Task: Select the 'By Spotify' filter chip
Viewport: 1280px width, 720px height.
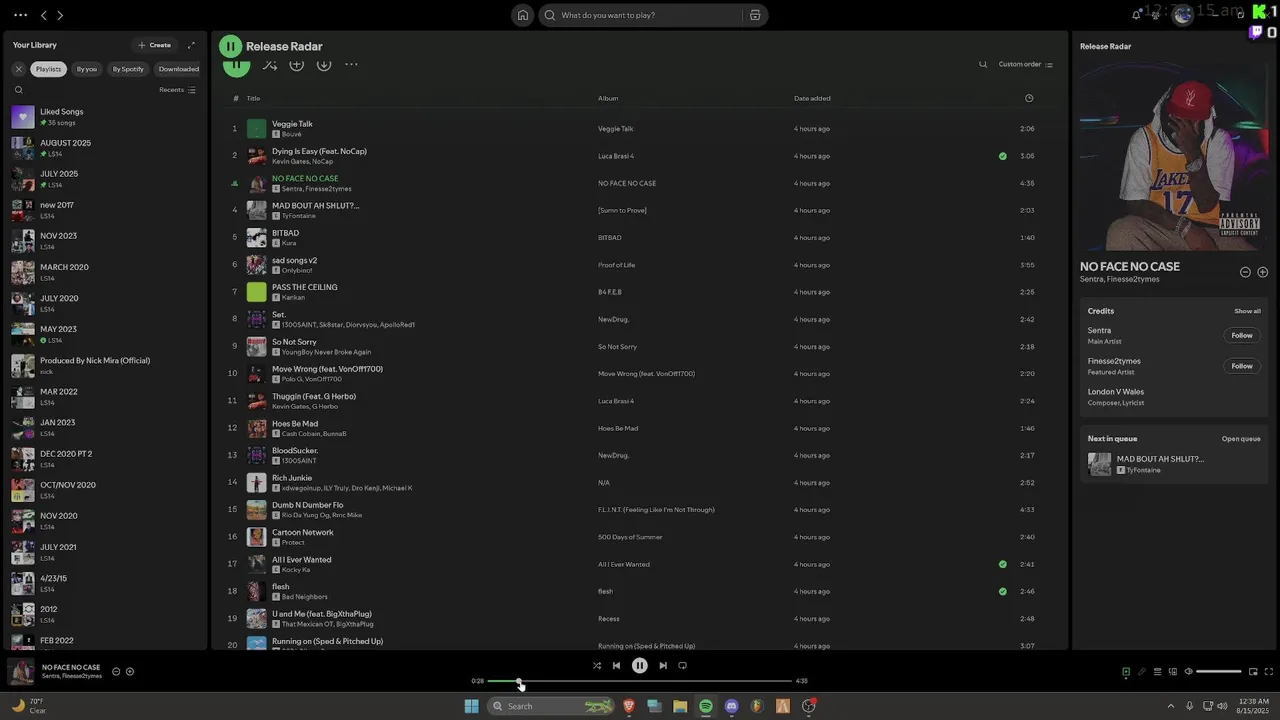Action: (x=128, y=69)
